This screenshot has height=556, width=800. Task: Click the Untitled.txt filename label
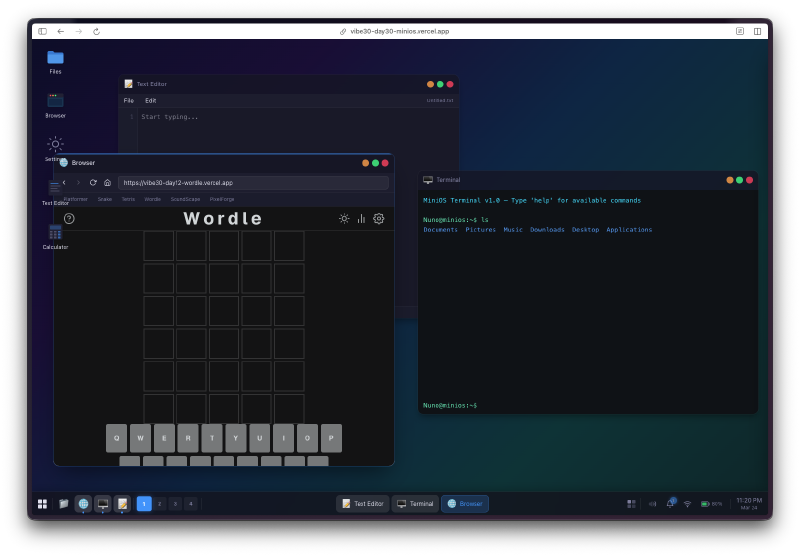[x=440, y=100]
